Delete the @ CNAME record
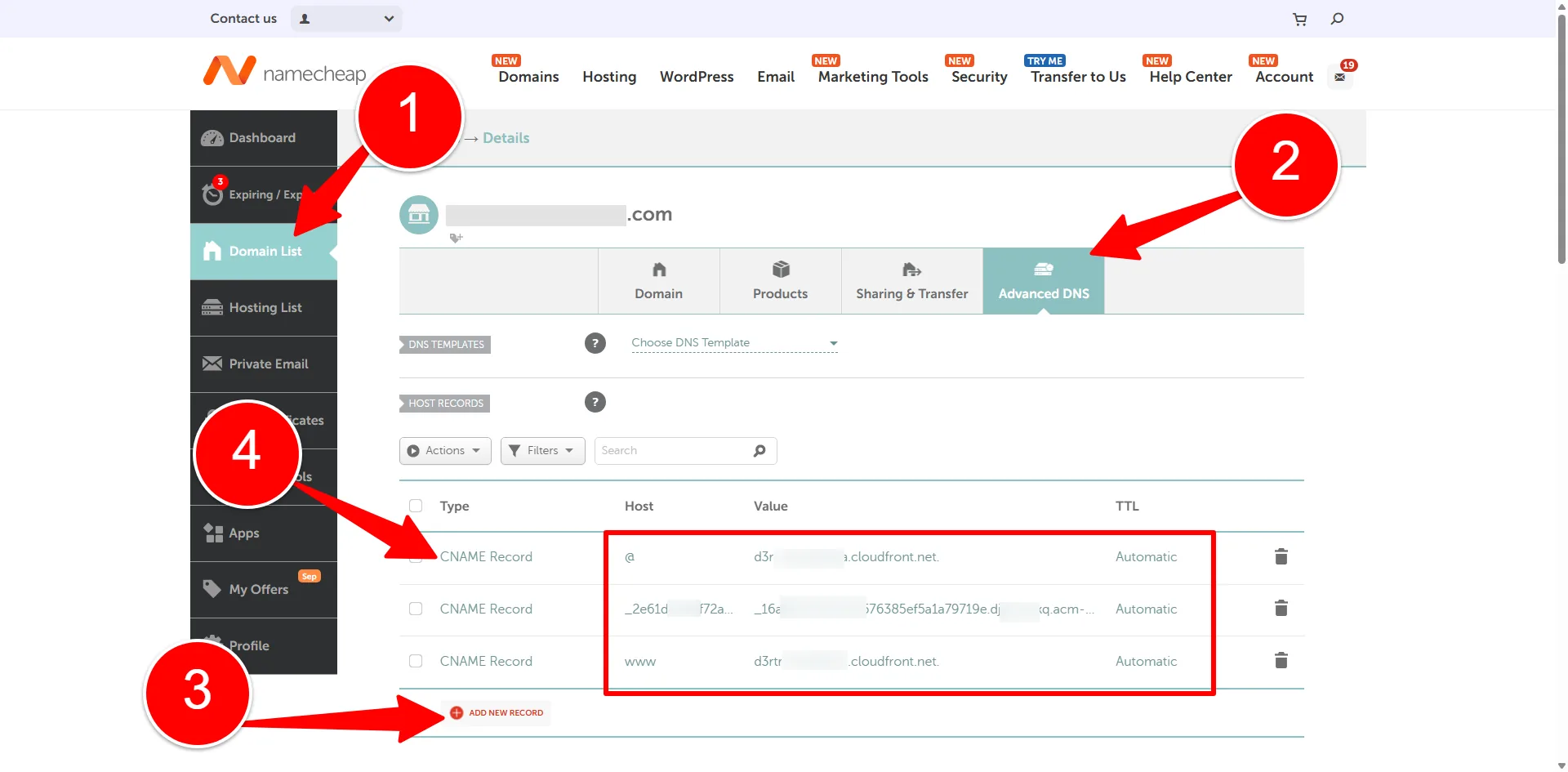1568x772 pixels. 1281,556
